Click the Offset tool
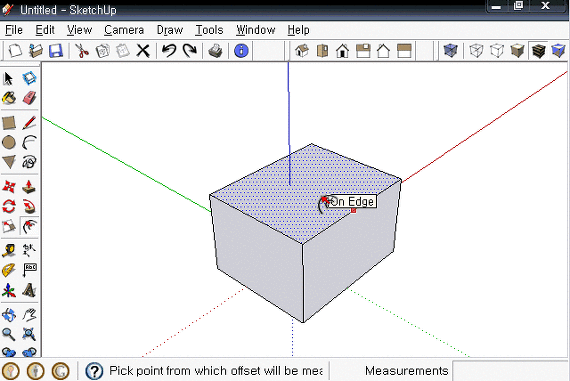The width and height of the screenshot is (570, 381). 29,226
